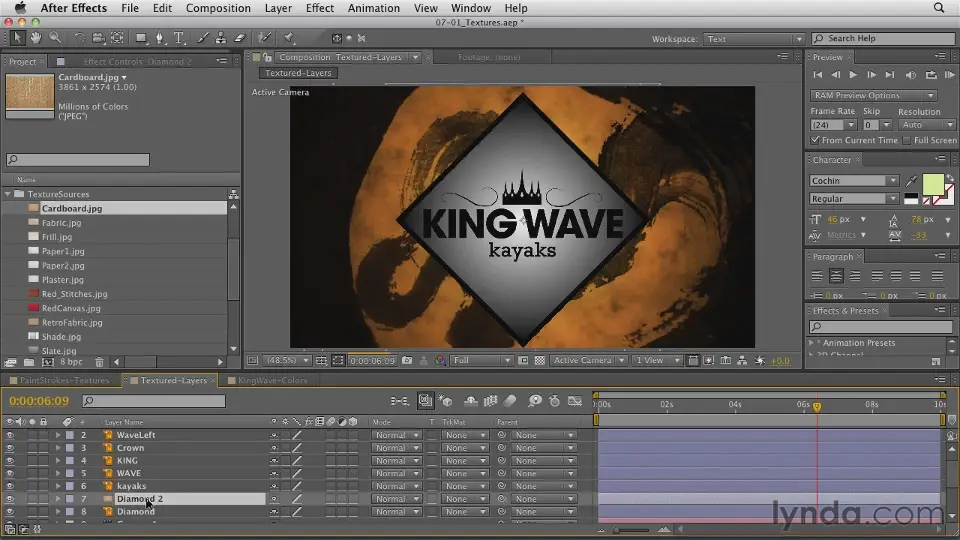Select the Zoom magnifier tool
The height and width of the screenshot is (540, 960).
pyautogui.click(x=55, y=39)
